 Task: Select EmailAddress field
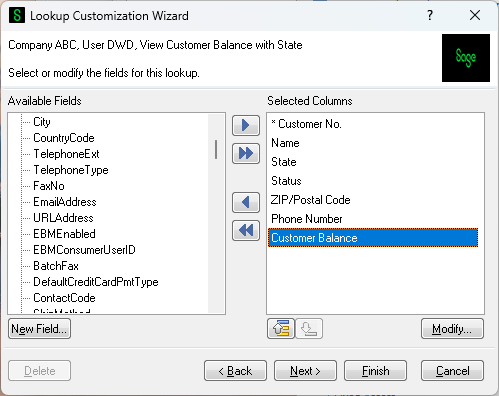pos(65,202)
